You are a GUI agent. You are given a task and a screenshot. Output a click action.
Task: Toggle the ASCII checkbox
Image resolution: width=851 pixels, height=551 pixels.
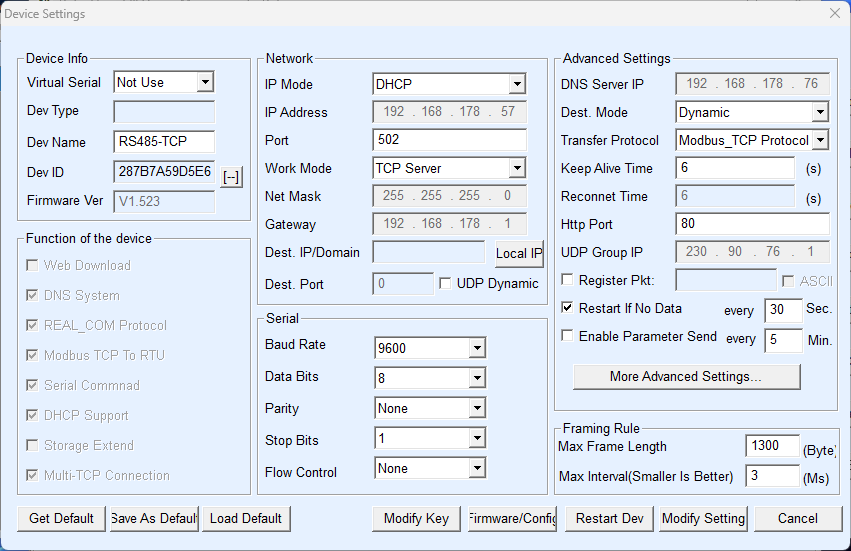(x=788, y=281)
